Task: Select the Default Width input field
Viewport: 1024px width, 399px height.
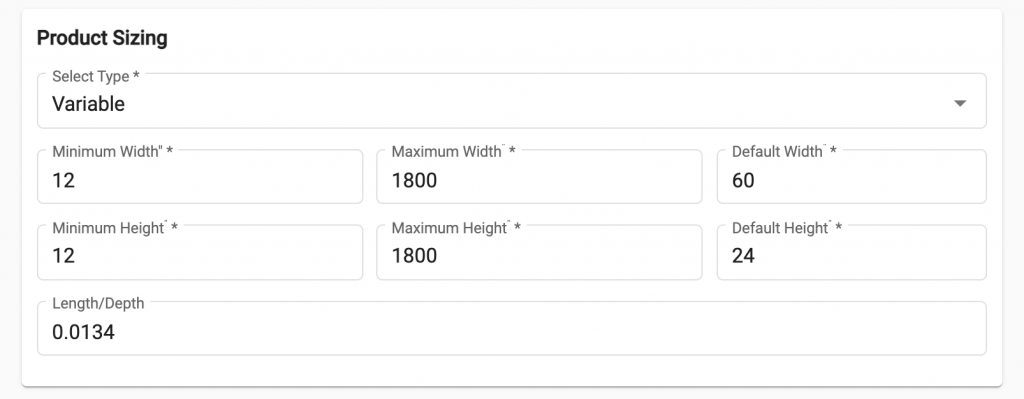Action: tap(852, 177)
